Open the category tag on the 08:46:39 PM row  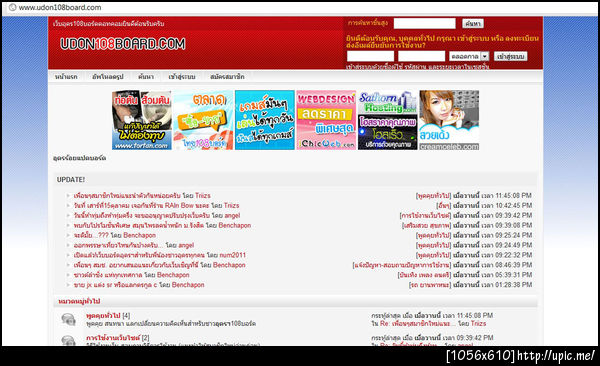(x=402, y=265)
